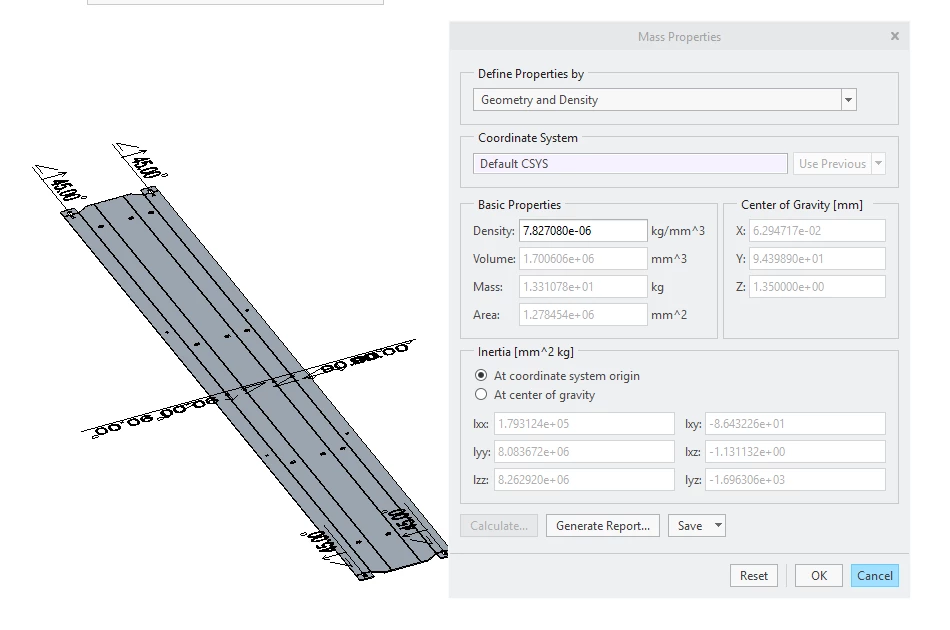
Task: Close the Mass Properties dialog
Action: [894, 36]
